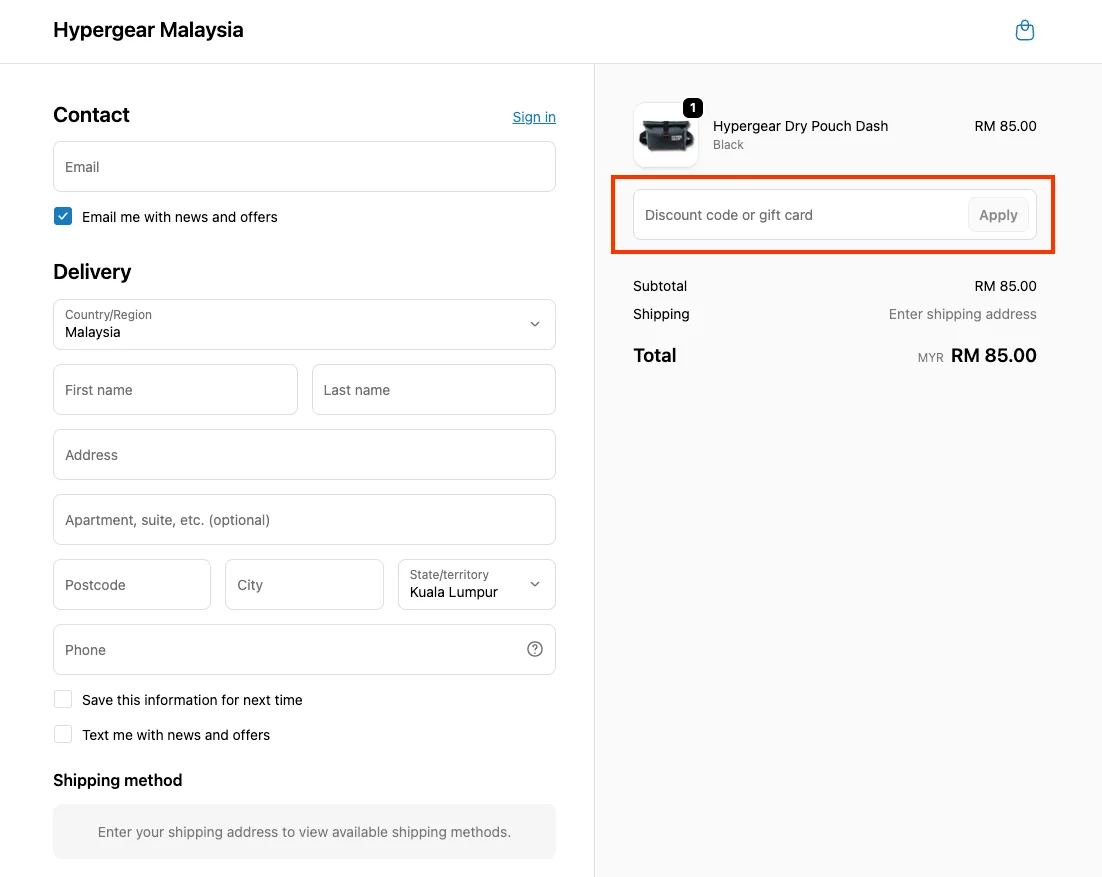This screenshot has height=877, width=1102.
Task: Open the State/territory dropdown
Action: pyautogui.click(x=477, y=585)
